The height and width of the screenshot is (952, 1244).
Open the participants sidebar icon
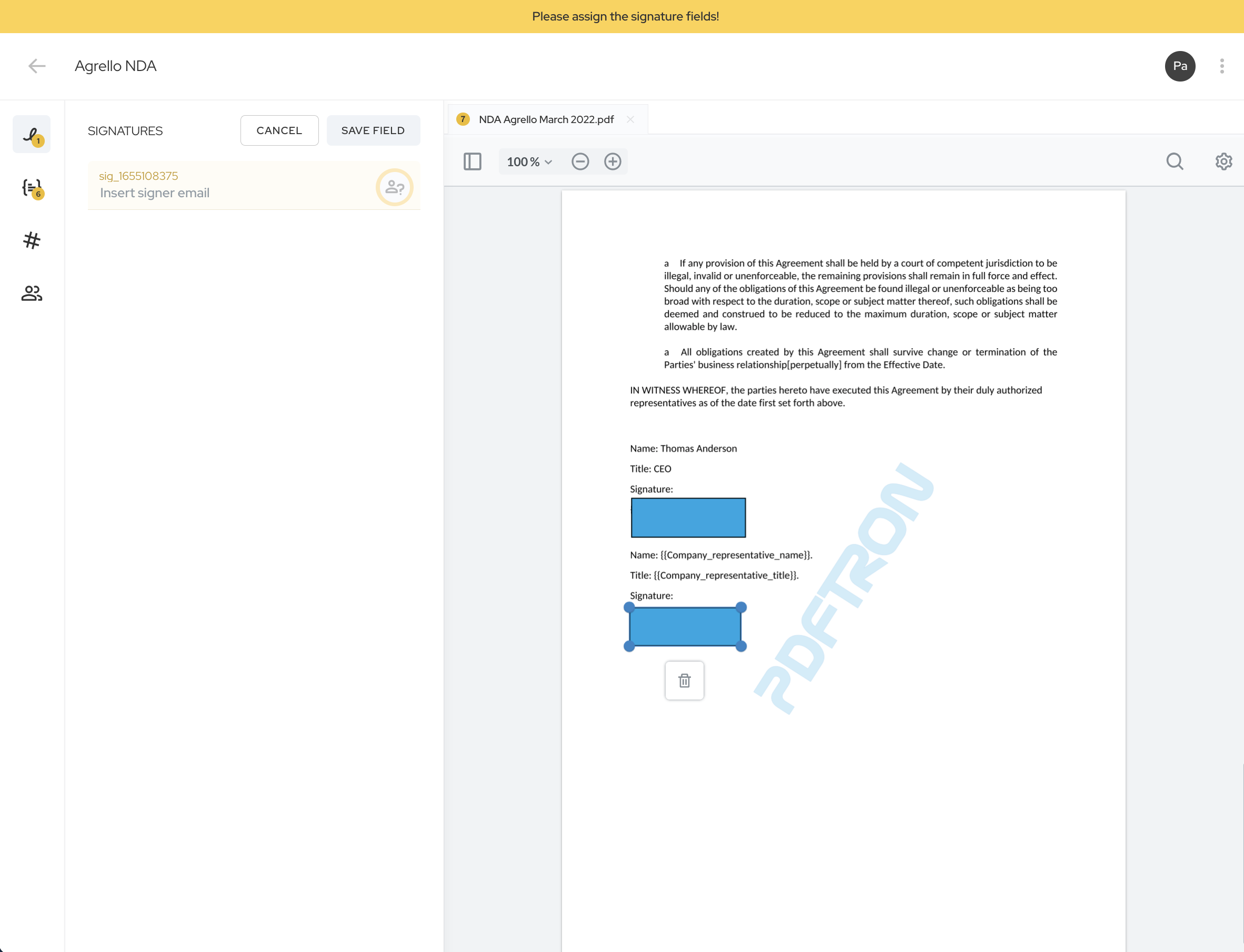32,293
